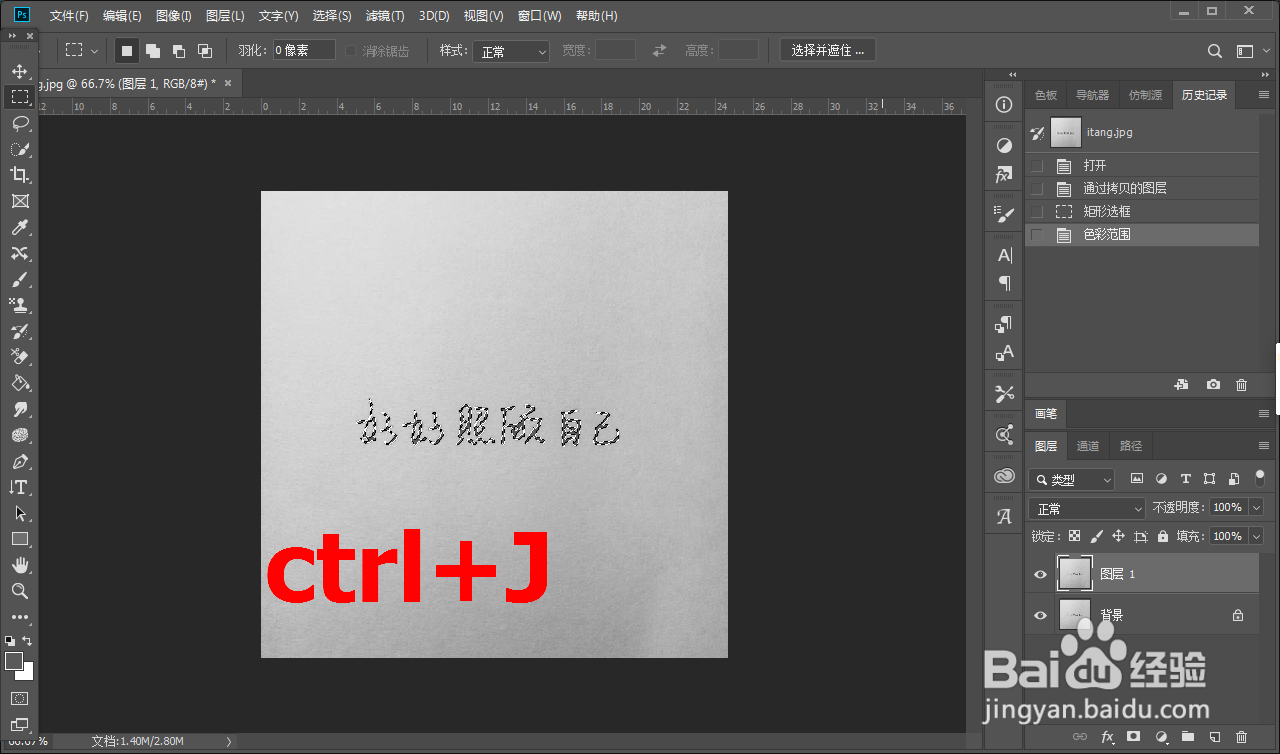The image size is (1280, 754).
Task: Click the foreground color swatch
Action: pyautogui.click(x=14, y=661)
